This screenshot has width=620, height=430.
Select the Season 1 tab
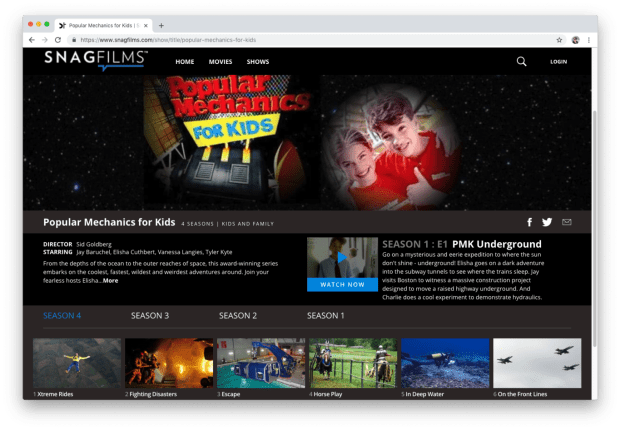tap(325, 316)
